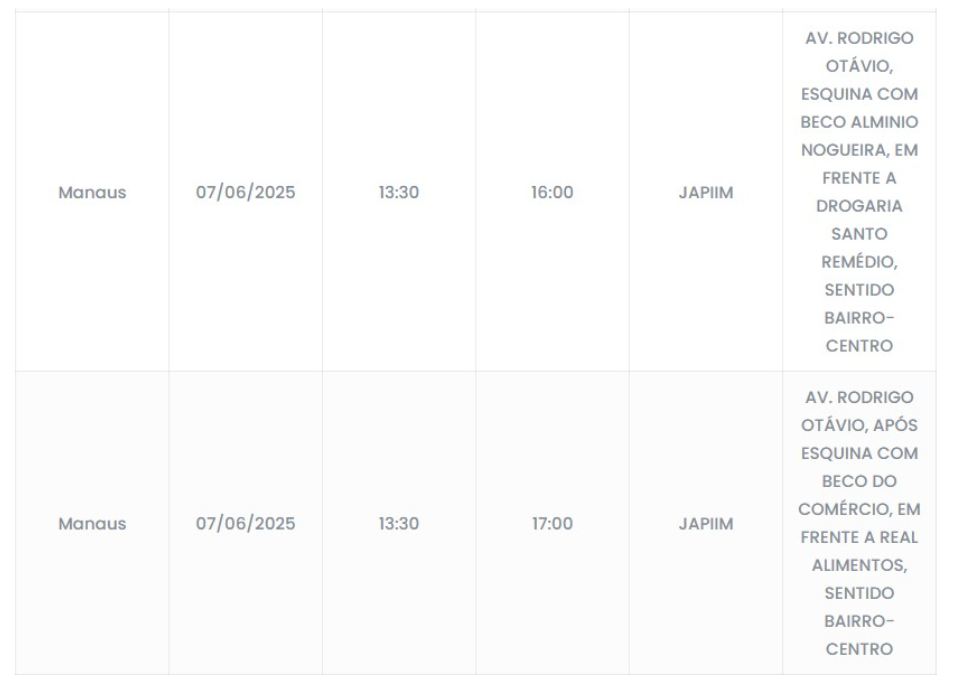Click the word REMÉDIO in the first address

[859, 262]
